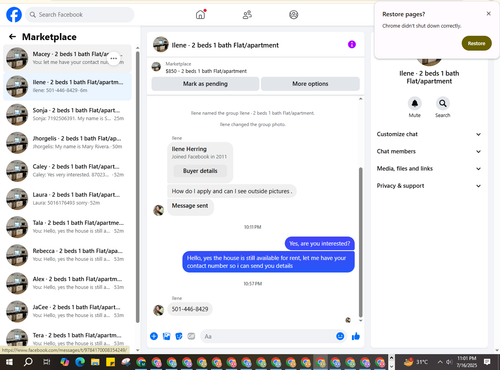Open Jhorgelis conversation
The image size is (500, 370).
(x=67, y=143)
